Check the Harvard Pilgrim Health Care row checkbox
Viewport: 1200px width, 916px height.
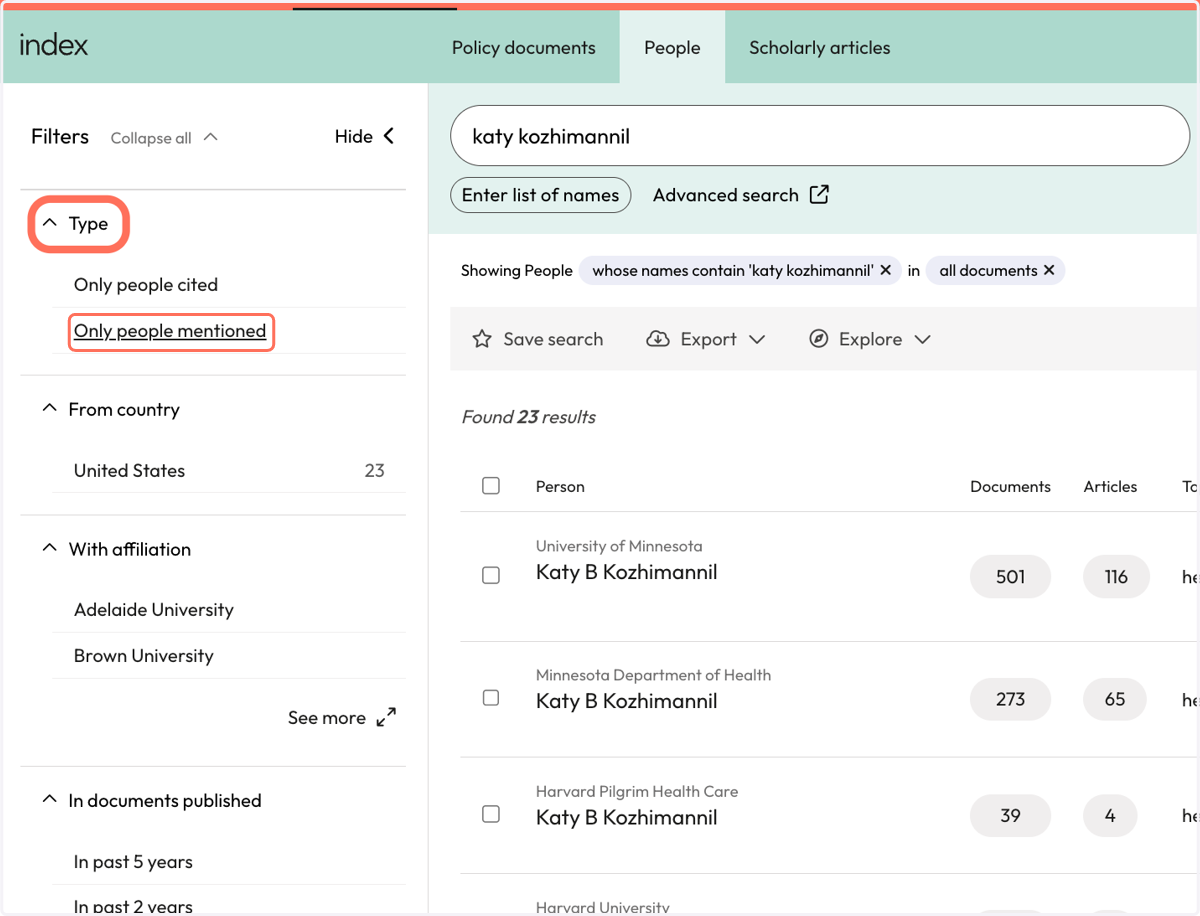(x=491, y=814)
